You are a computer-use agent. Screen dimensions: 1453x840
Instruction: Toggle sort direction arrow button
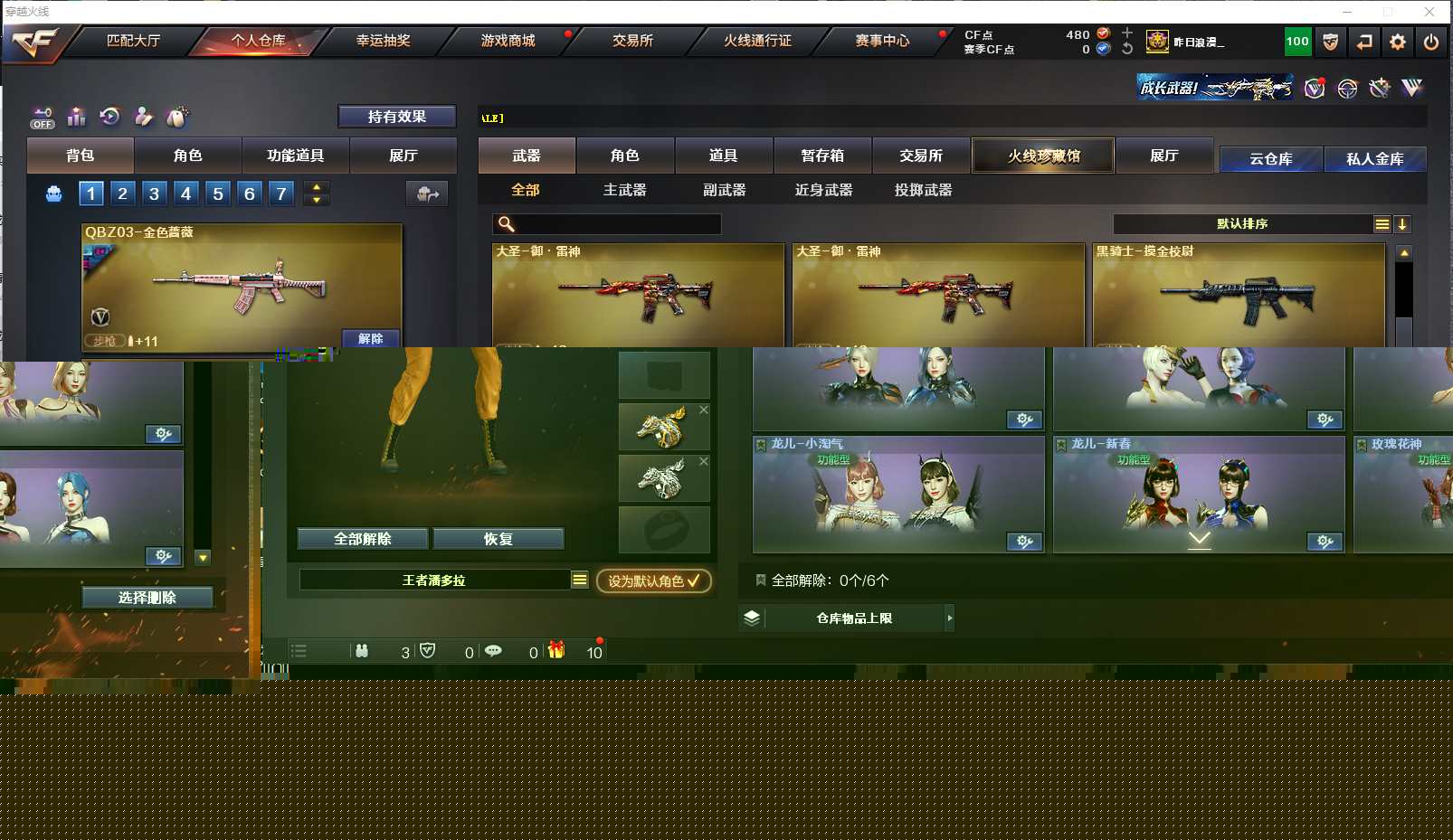point(1402,224)
